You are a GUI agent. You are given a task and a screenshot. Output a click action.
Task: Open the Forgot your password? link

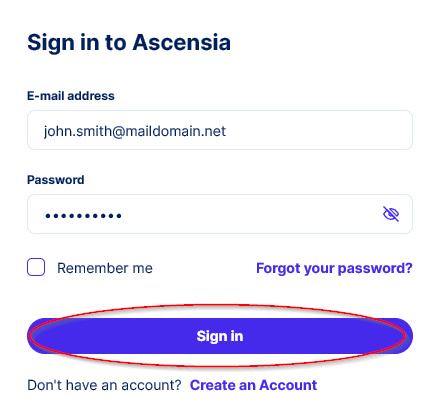pos(334,268)
